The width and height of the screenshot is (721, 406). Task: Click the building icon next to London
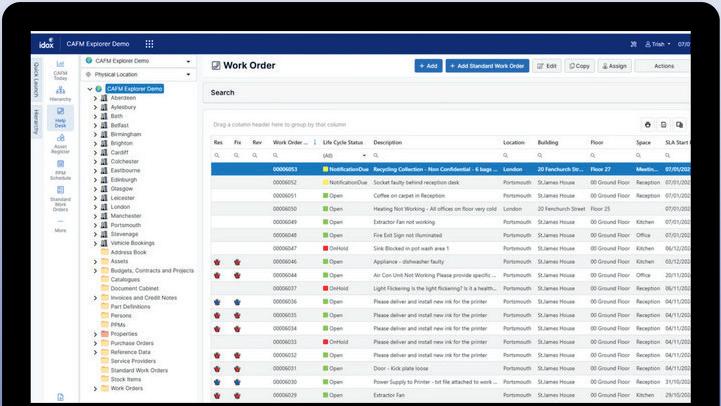(104, 207)
